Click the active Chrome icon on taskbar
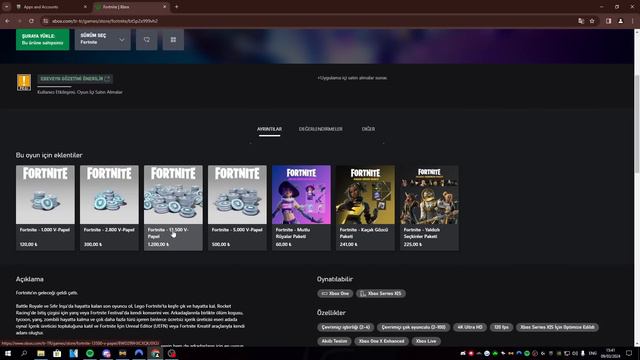Image resolution: width=640 pixels, height=360 pixels. pyautogui.click(x=155, y=353)
